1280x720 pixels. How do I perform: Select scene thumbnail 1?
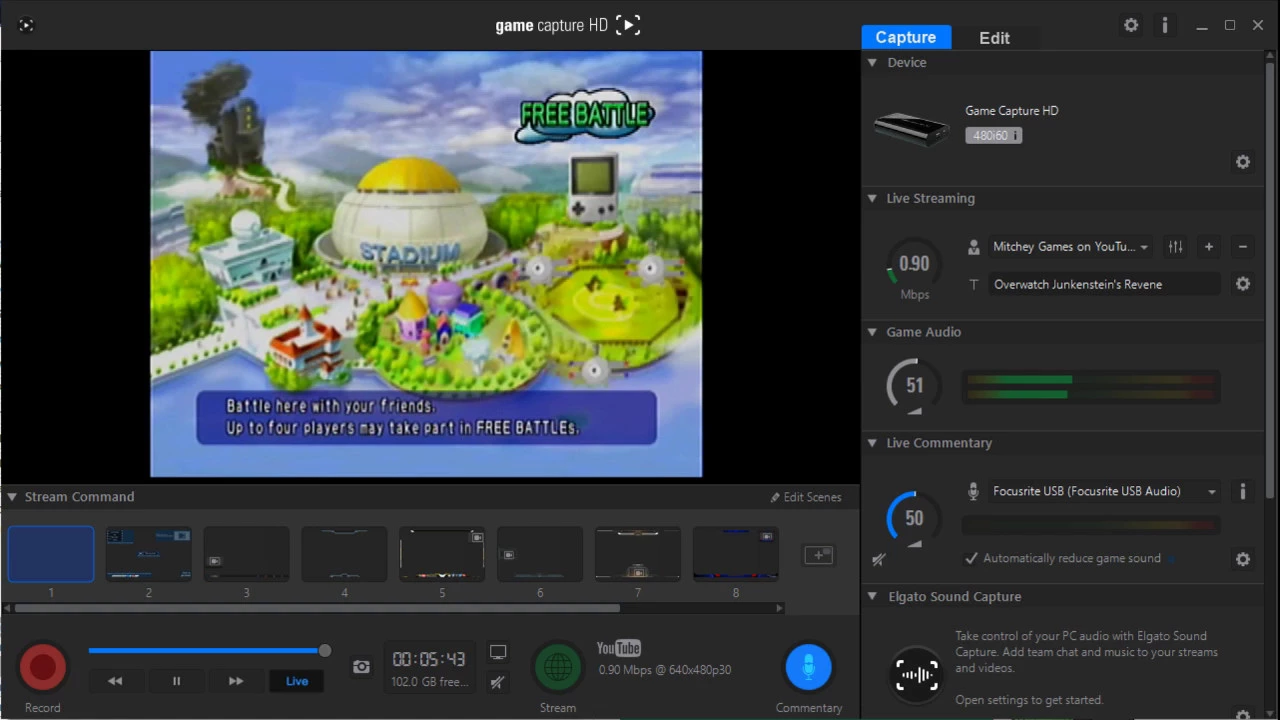tap(51, 554)
